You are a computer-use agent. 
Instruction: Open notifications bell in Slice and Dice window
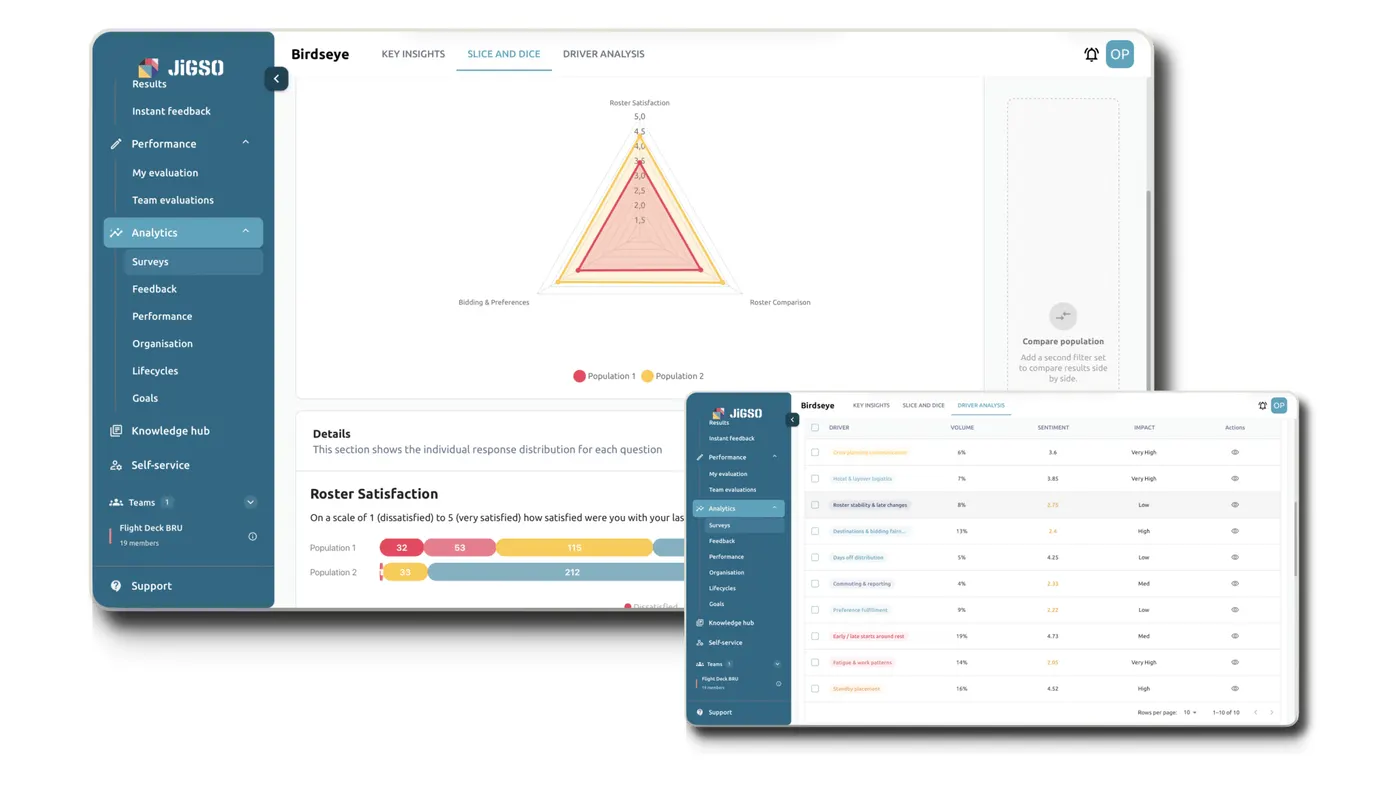click(1091, 54)
